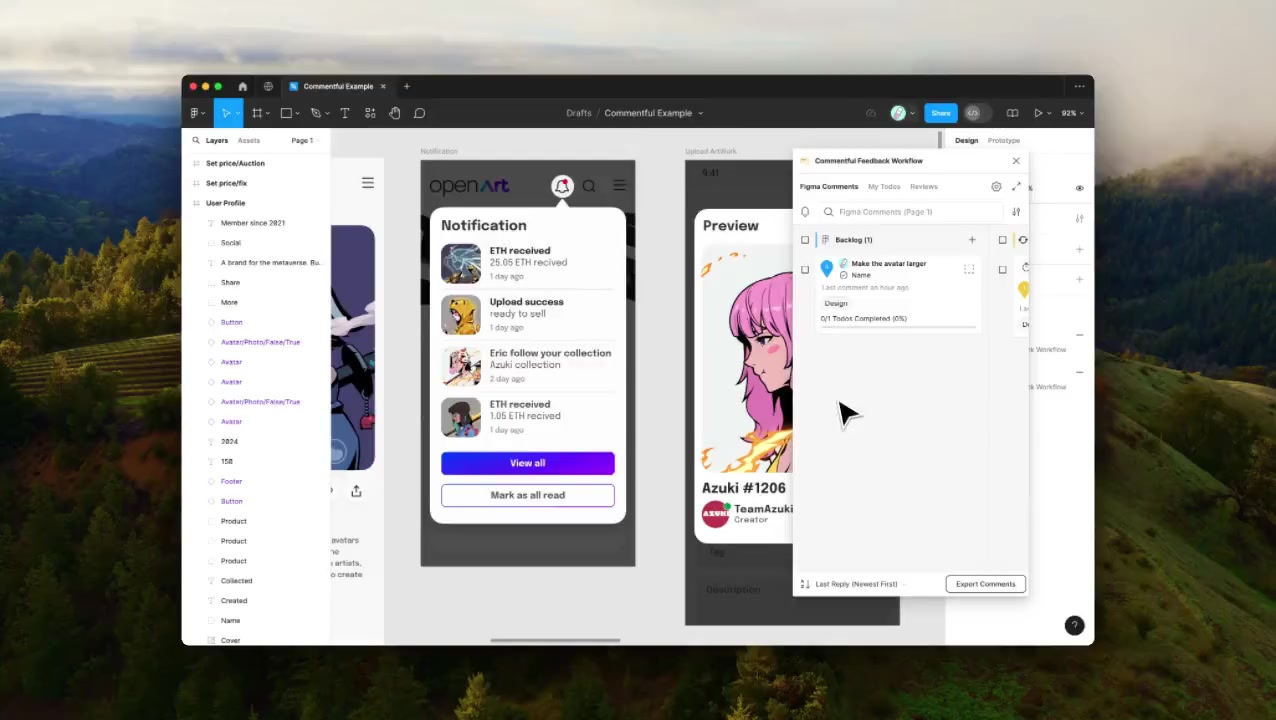Open the filter sliders in Commentful
Screen dimensions: 1276x720
[x=1016, y=212]
